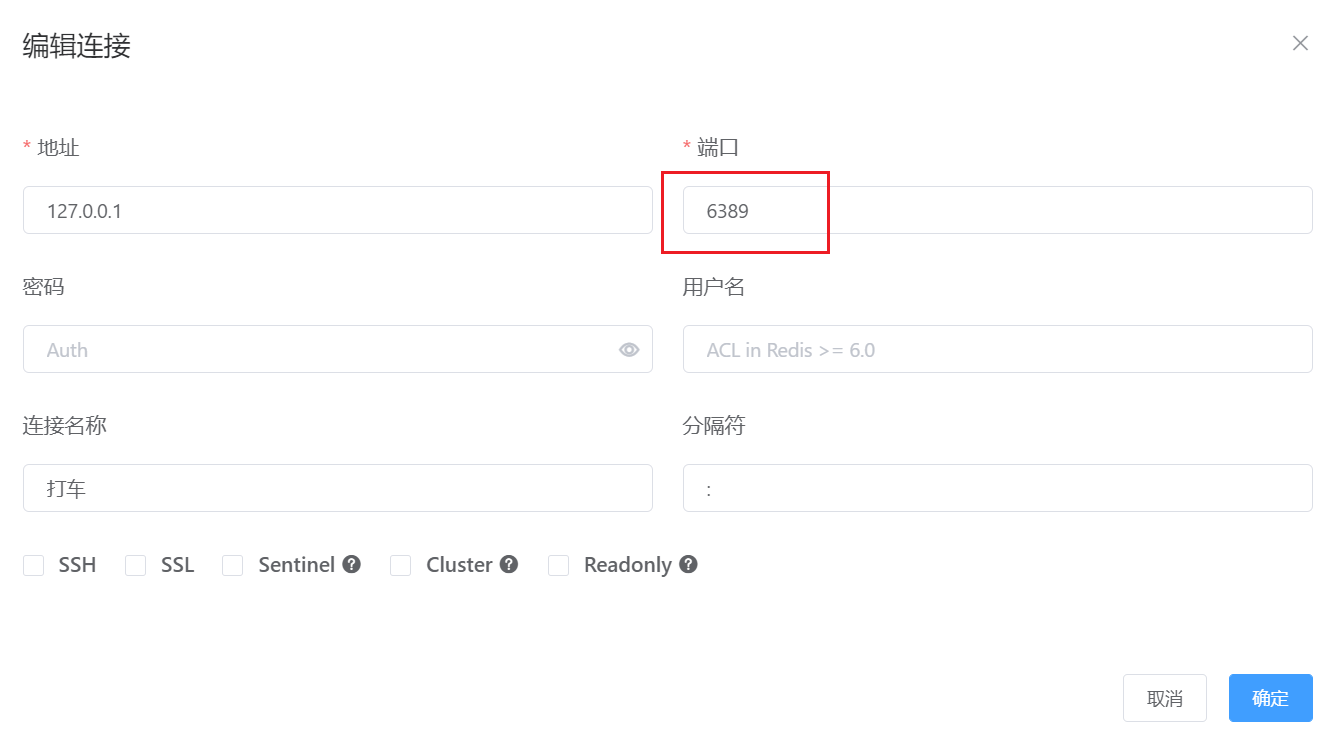The width and height of the screenshot is (1339, 750).
Task: Click the 连接名称 field label
Action: click(65, 426)
